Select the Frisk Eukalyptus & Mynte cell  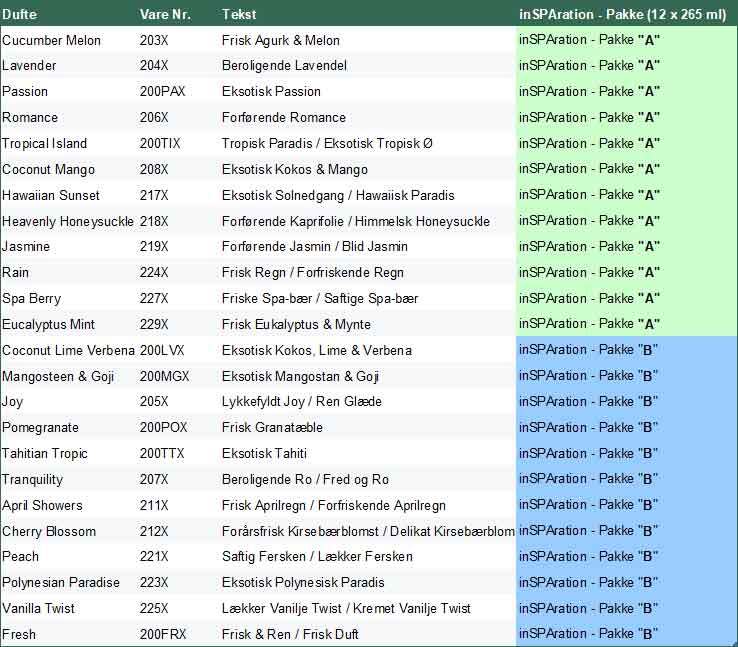(x=296, y=324)
